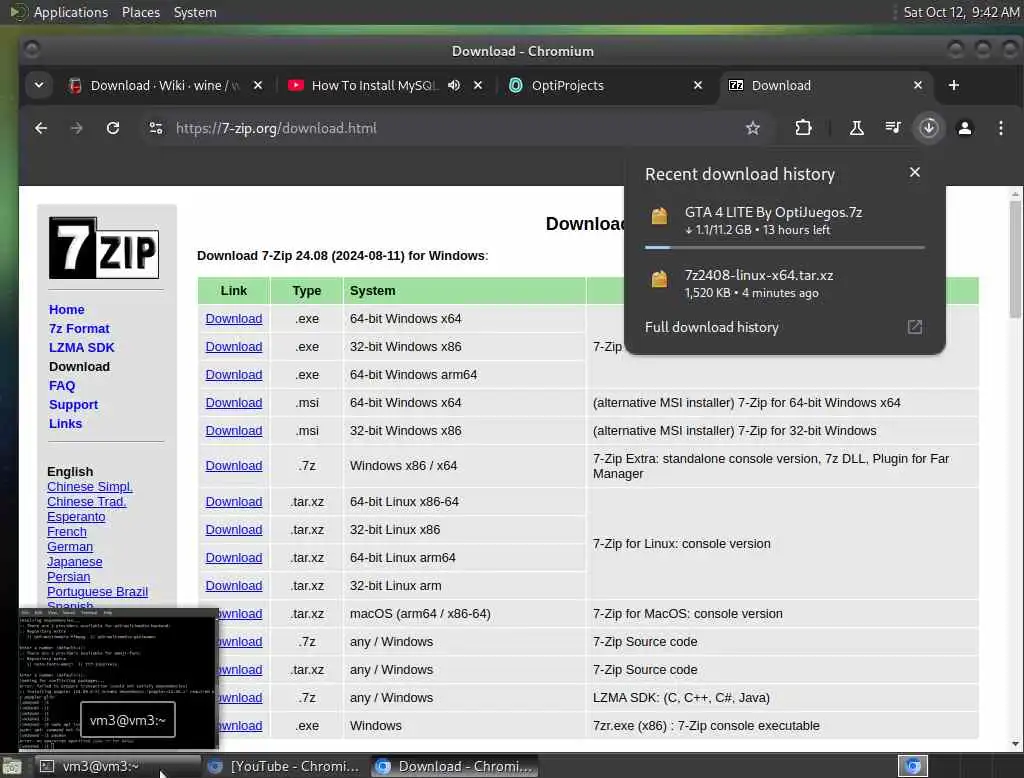Screen dimensions: 1024x778
Task: Switch language to Esperanto
Action: coord(76,517)
